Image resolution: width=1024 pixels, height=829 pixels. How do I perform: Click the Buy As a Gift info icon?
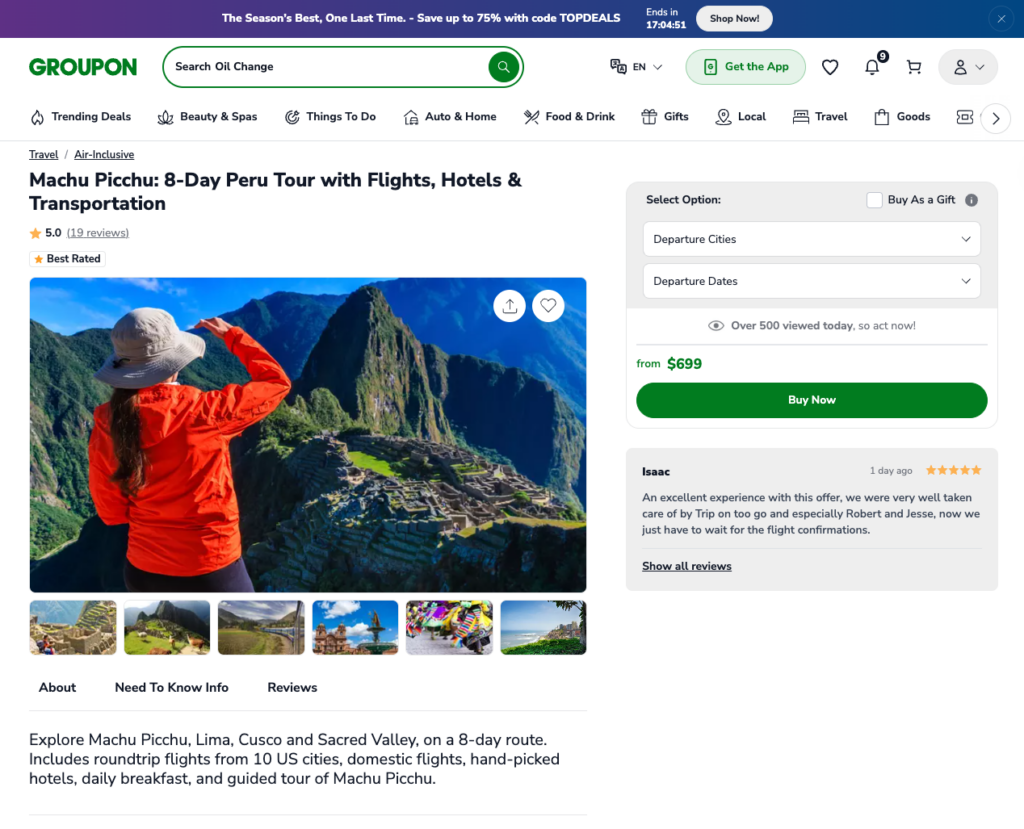(971, 200)
